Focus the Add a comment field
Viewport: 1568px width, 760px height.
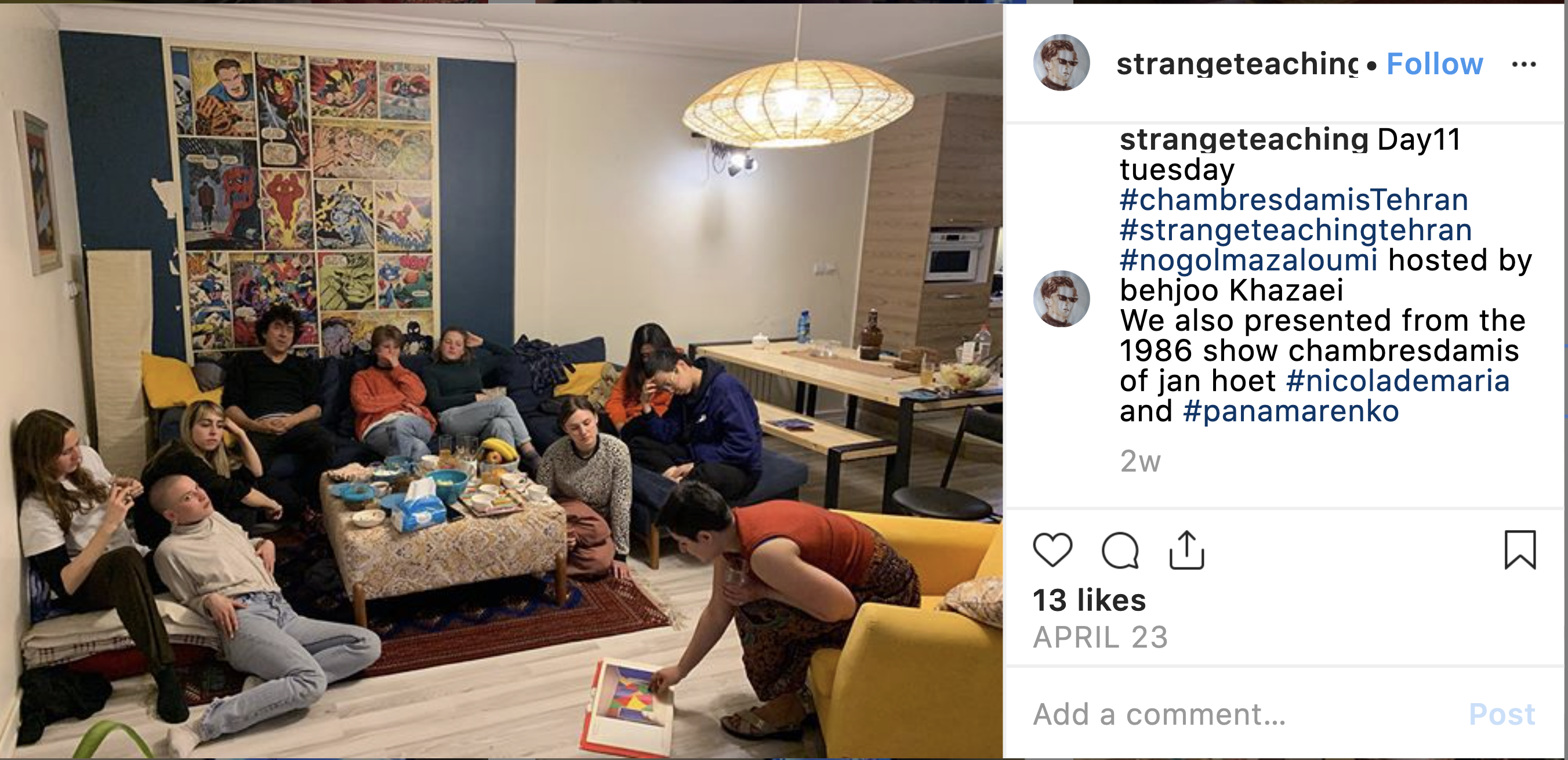(1242, 714)
